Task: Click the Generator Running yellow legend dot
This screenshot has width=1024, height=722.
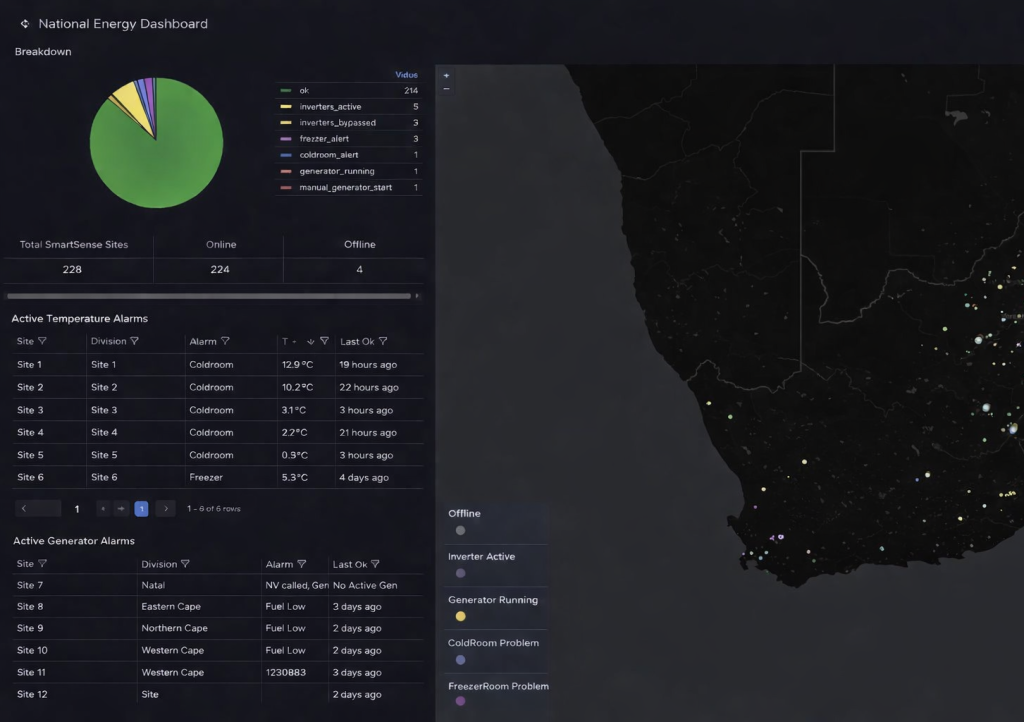Action: pos(460,616)
